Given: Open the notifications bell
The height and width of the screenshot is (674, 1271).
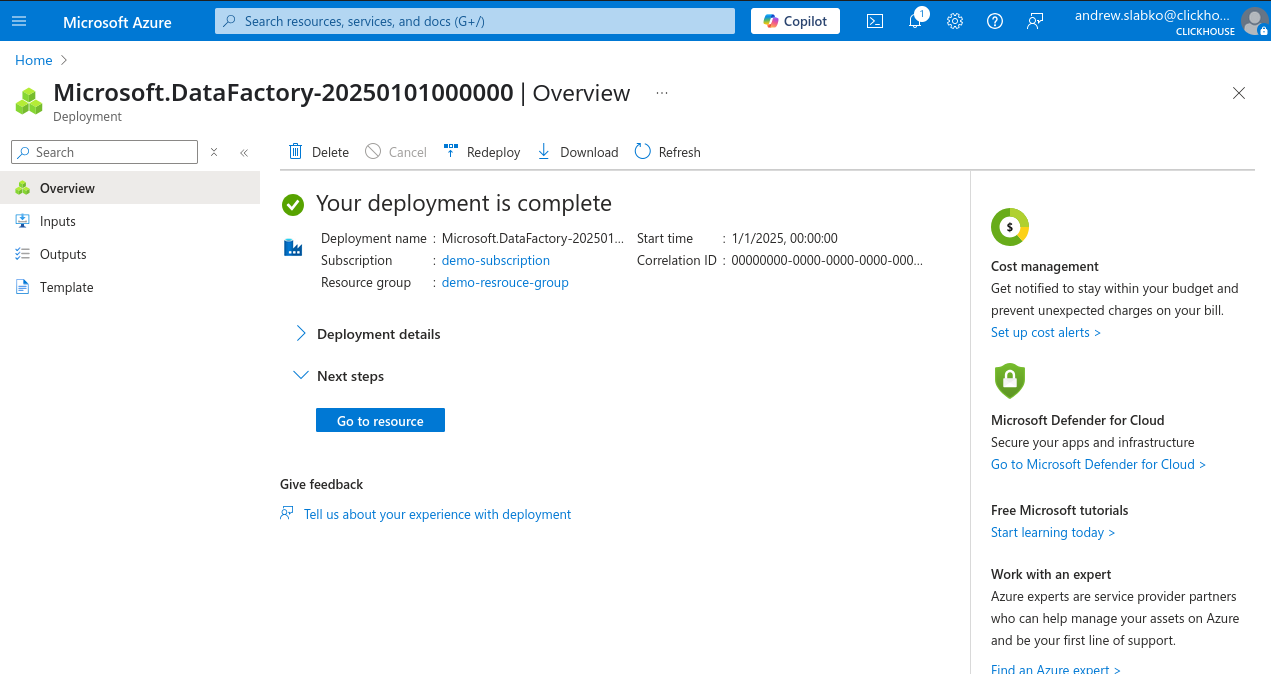Looking at the screenshot, I should coord(914,20).
